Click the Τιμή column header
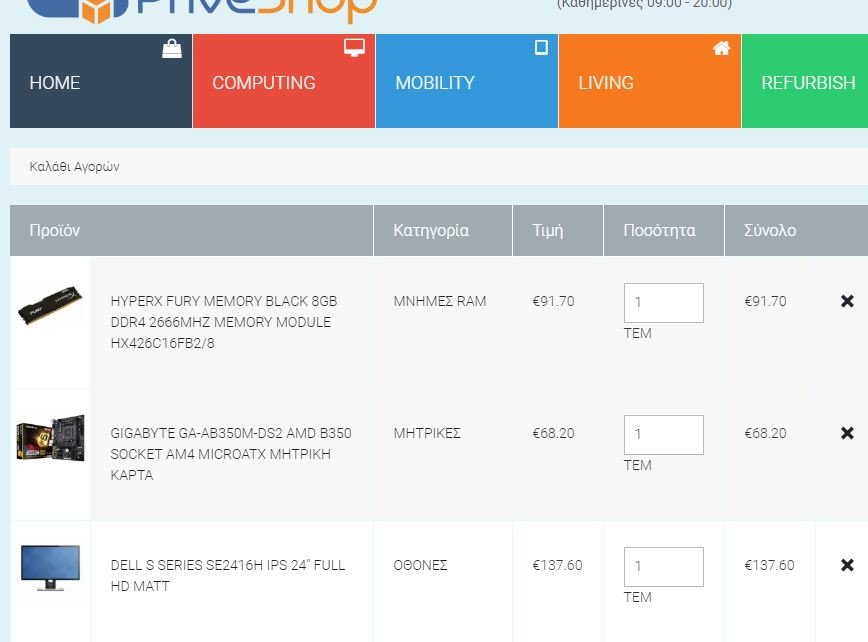 click(558, 230)
